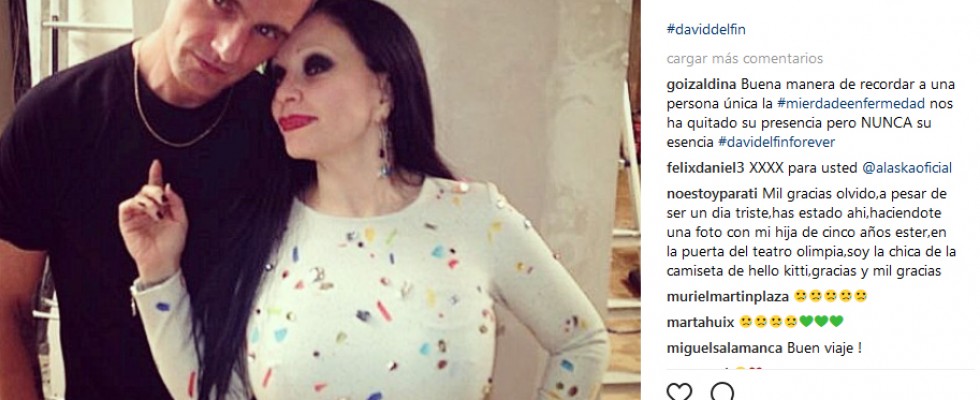980x400 pixels.
Task: Click the Instagram post photo
Action: coord(320,200)
